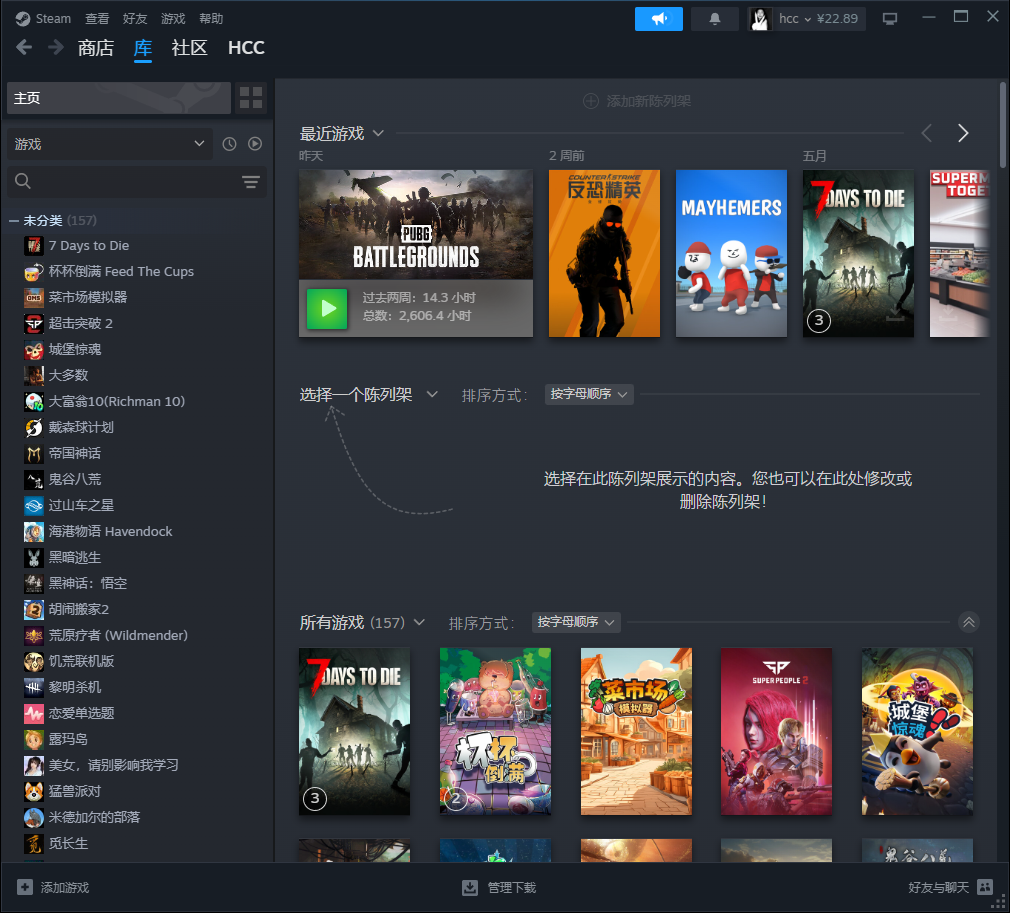The height and width of the screenshot is (913, 1010).
Task: Show the previous recent games
Action: coord(926,133)
